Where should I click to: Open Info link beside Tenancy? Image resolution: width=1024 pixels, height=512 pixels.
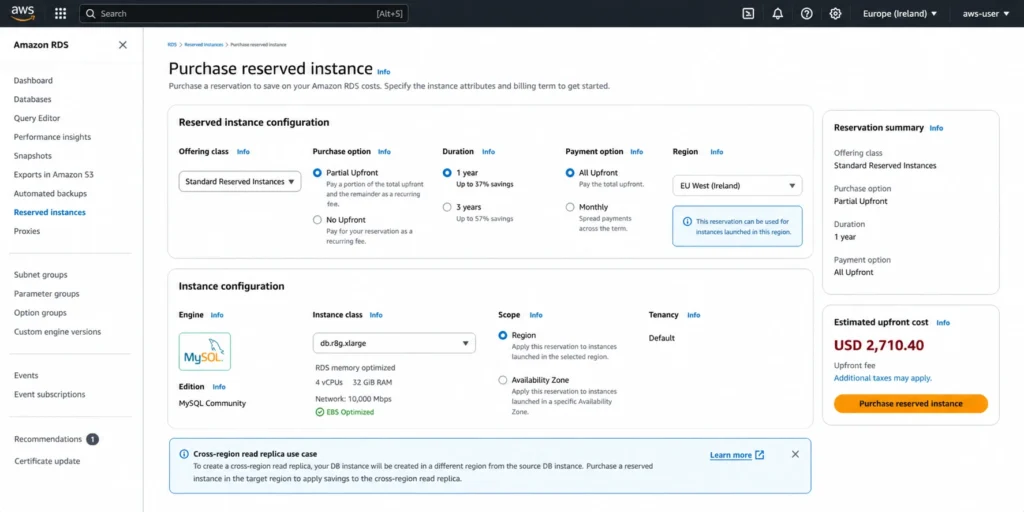[694, 315]
